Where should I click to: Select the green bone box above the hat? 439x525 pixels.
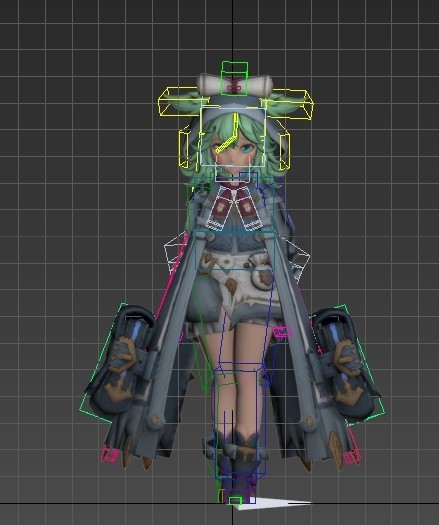pos(234,78)
